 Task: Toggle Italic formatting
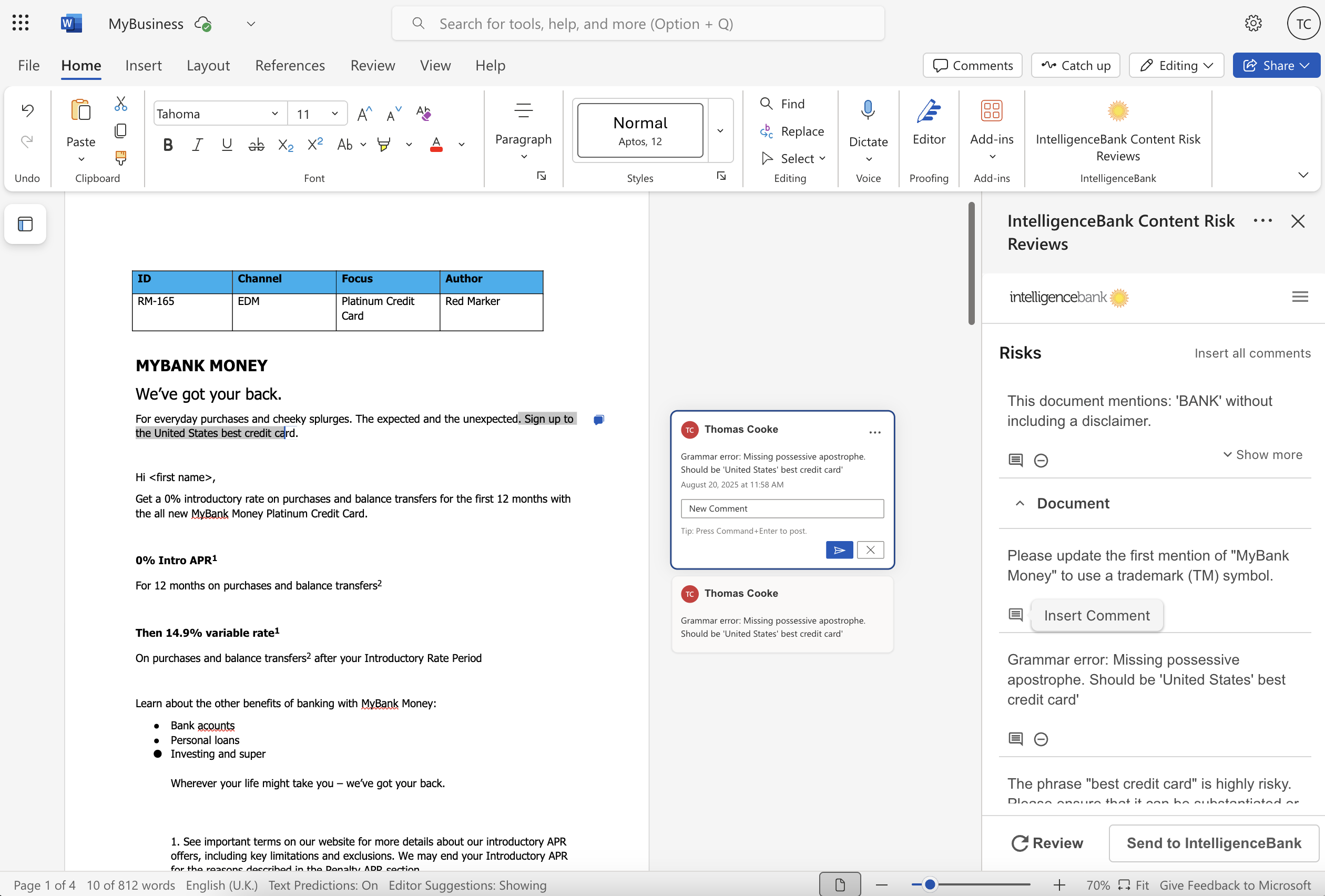197,145
